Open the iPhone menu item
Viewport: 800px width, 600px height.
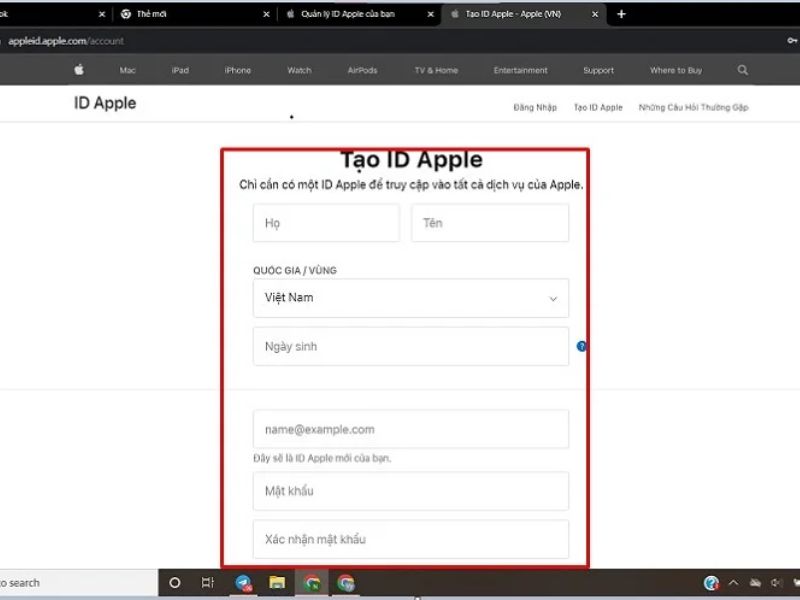click(238, 70)
